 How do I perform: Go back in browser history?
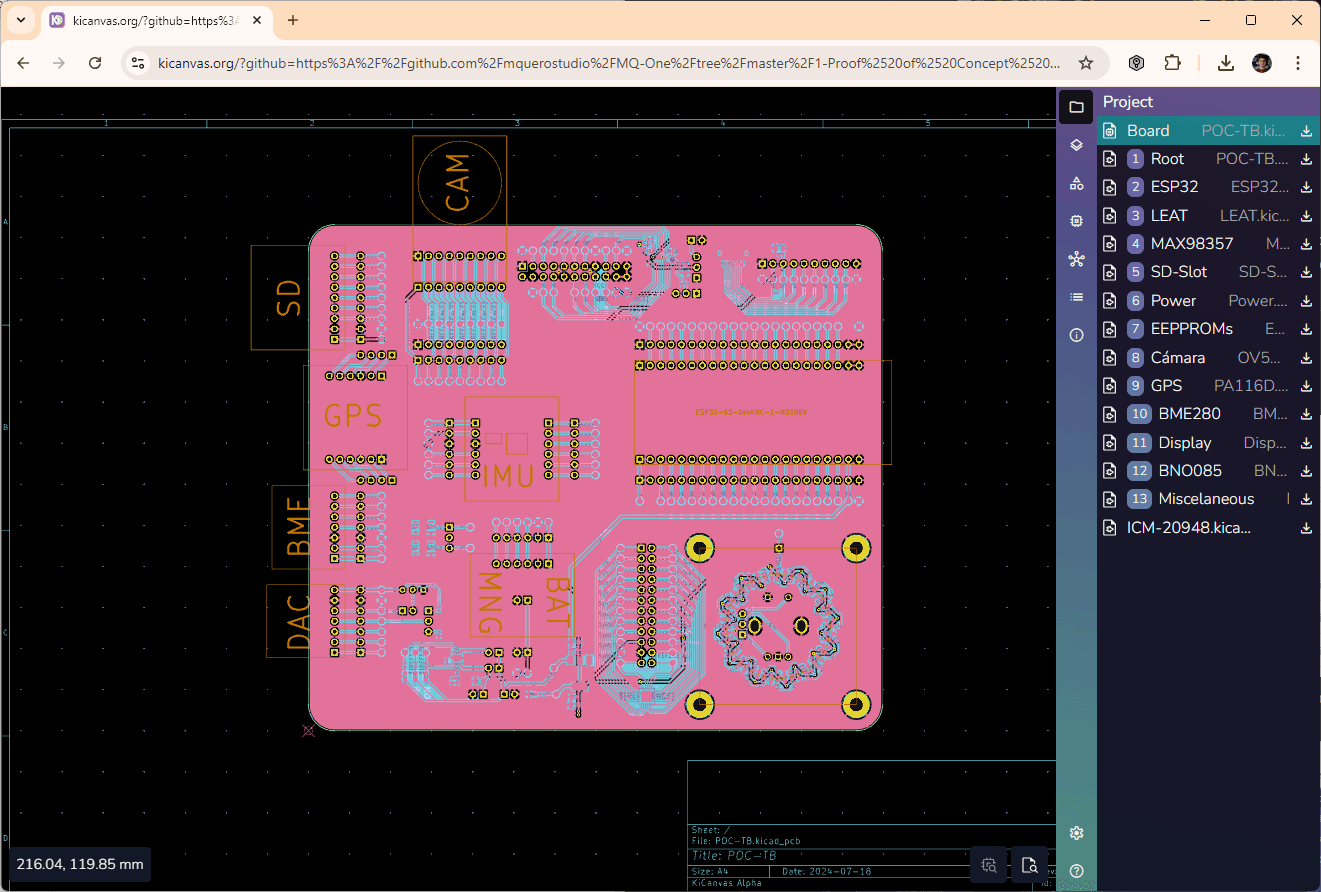[23, 63]
